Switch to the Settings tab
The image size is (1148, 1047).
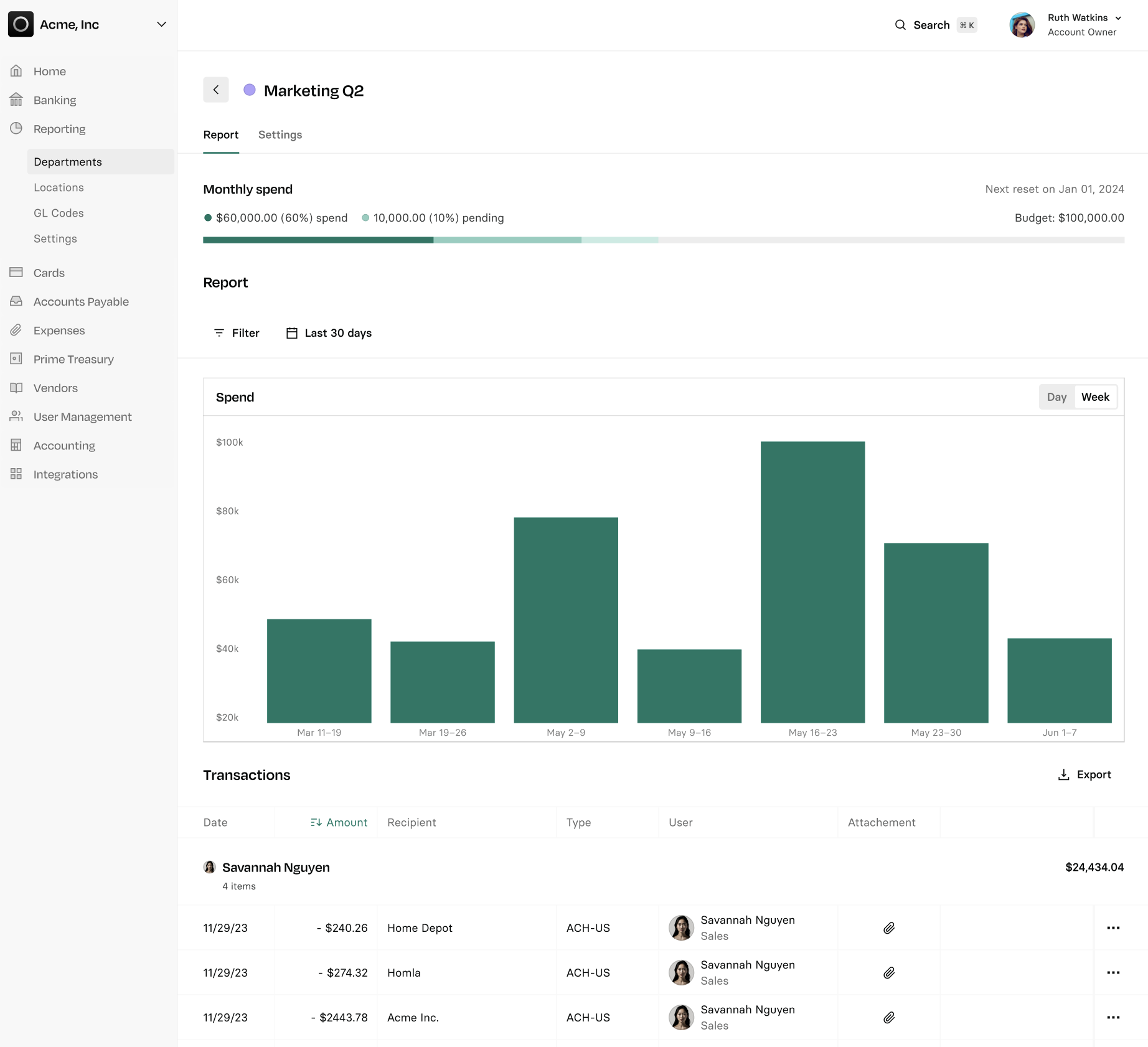(280, 135)
